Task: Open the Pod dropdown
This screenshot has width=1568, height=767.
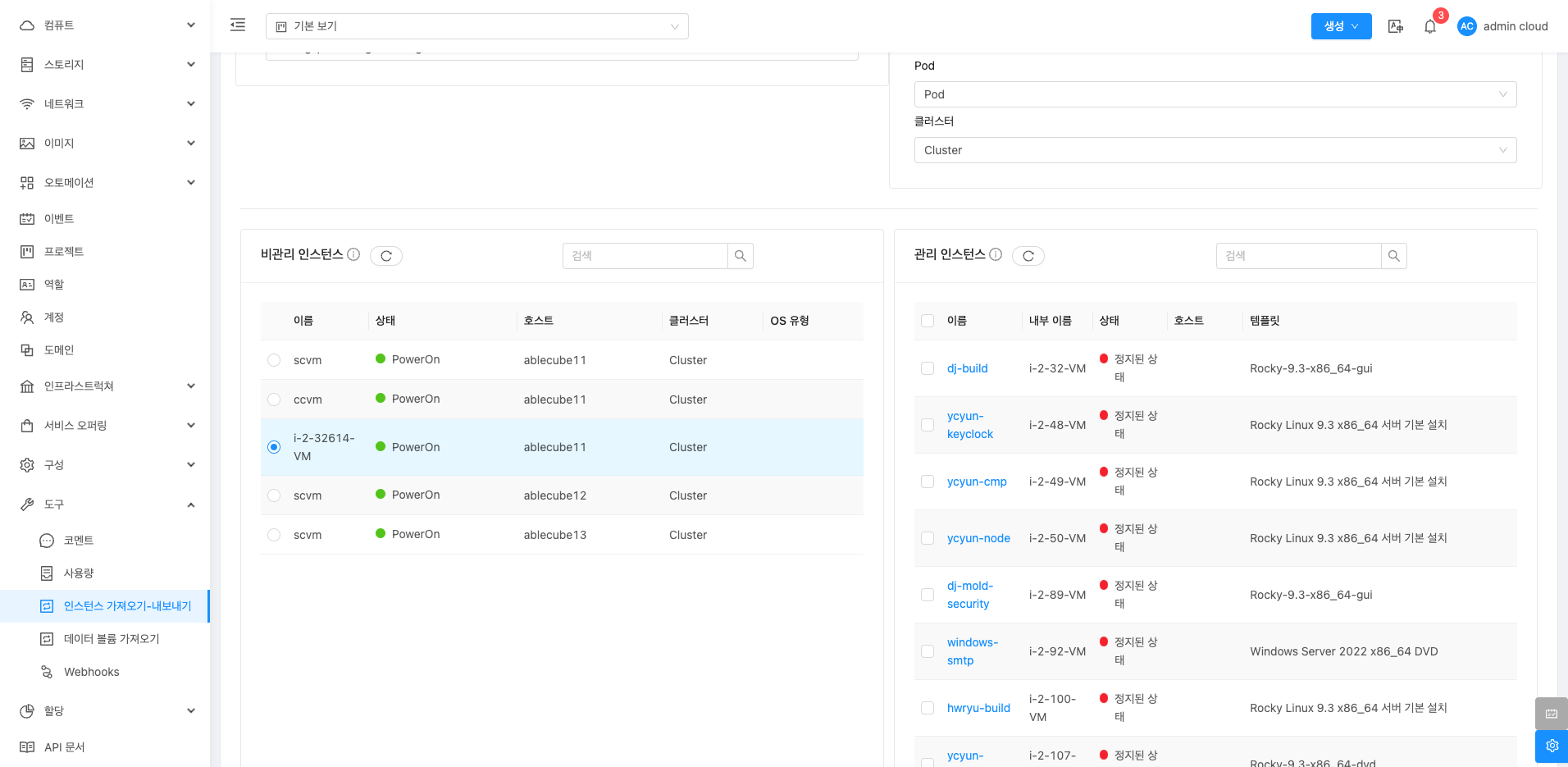Action: pos(1215,94)
